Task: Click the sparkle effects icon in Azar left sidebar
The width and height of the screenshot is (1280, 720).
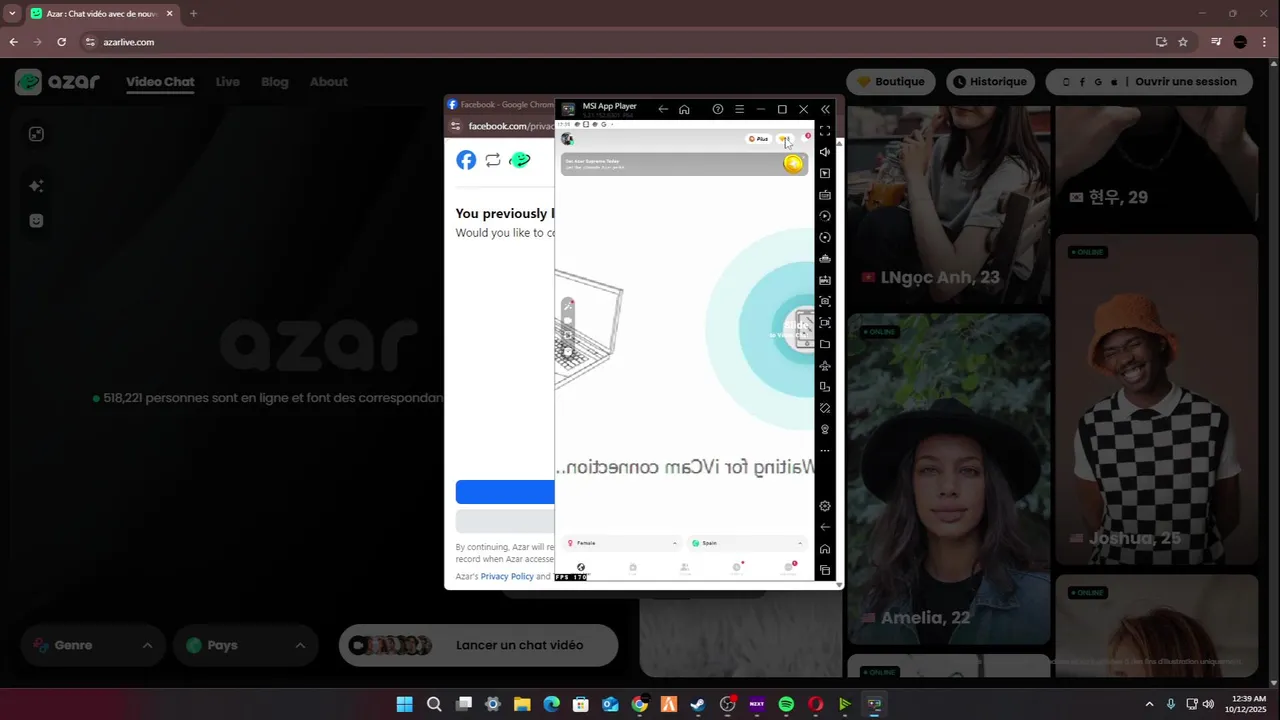Action: [36, 186]
